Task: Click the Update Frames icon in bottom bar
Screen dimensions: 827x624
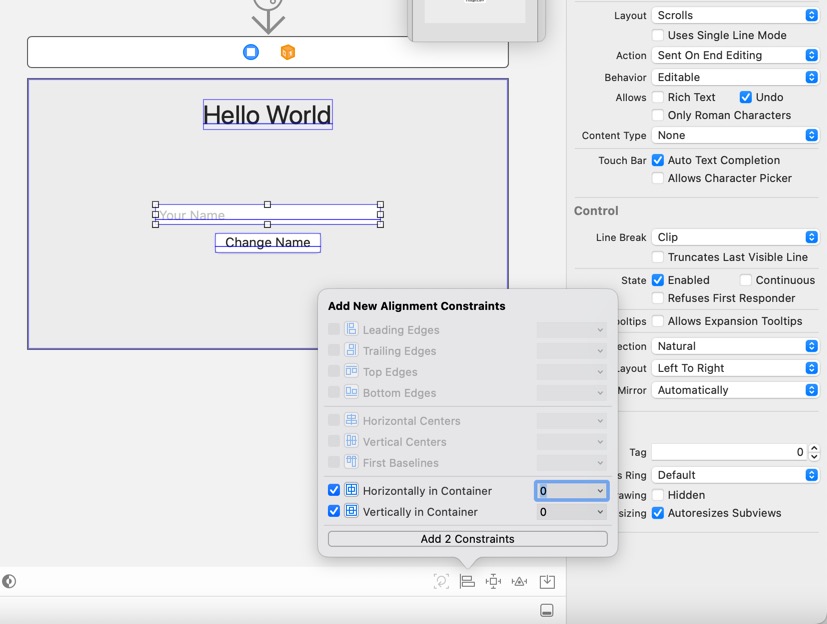Action: coord(441,581)
